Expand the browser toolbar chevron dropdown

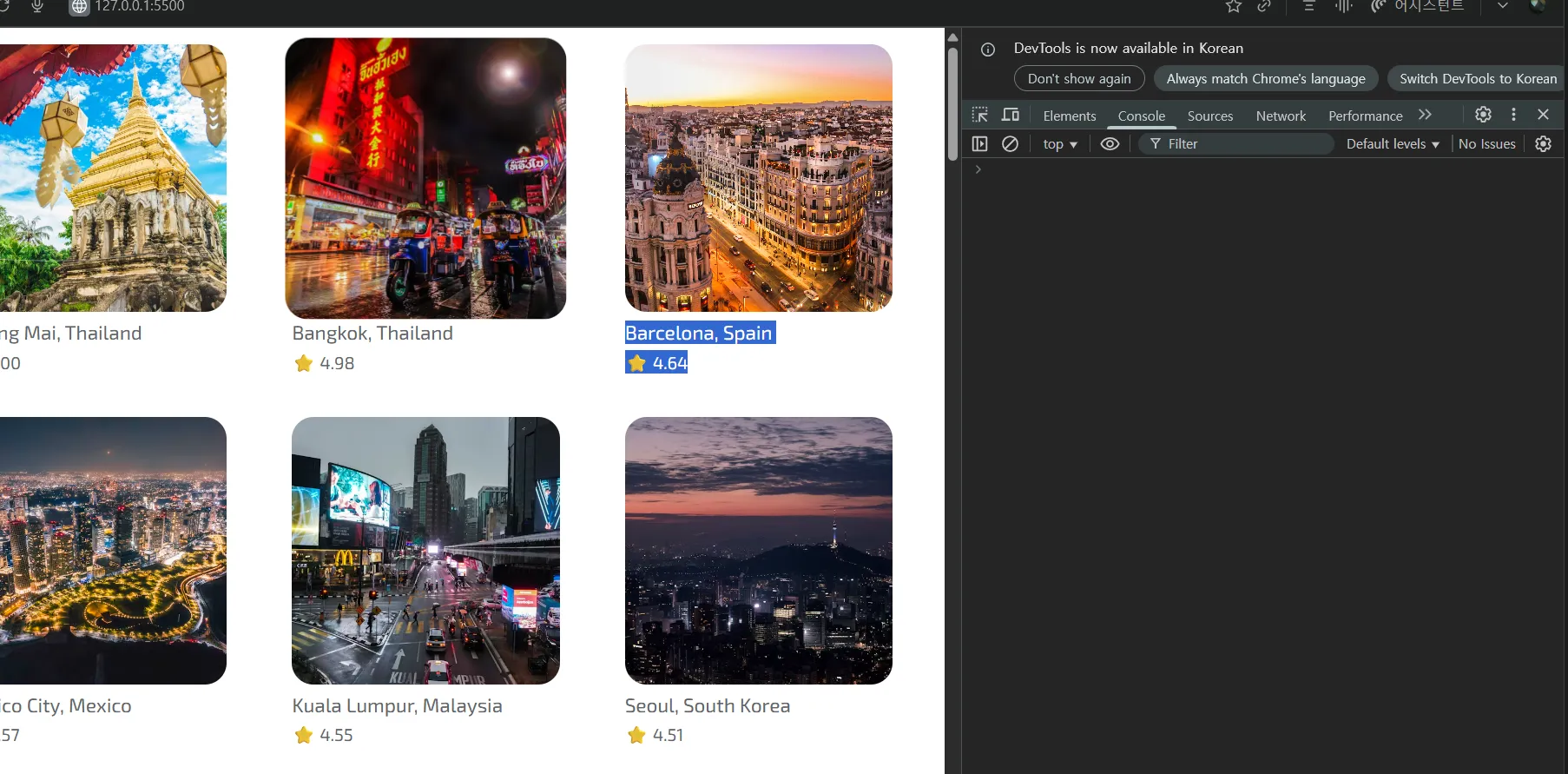(1502, 6)
